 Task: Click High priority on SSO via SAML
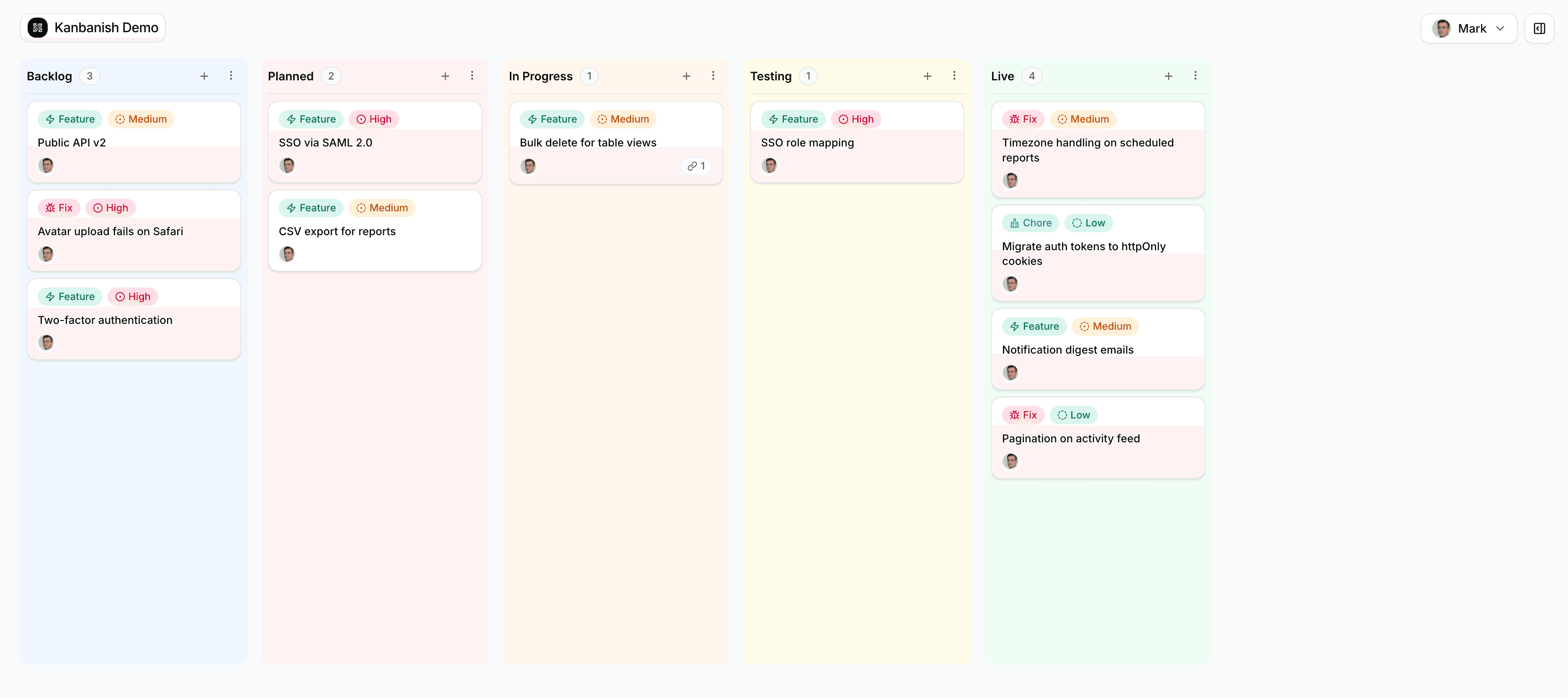[x=374, y=119]
